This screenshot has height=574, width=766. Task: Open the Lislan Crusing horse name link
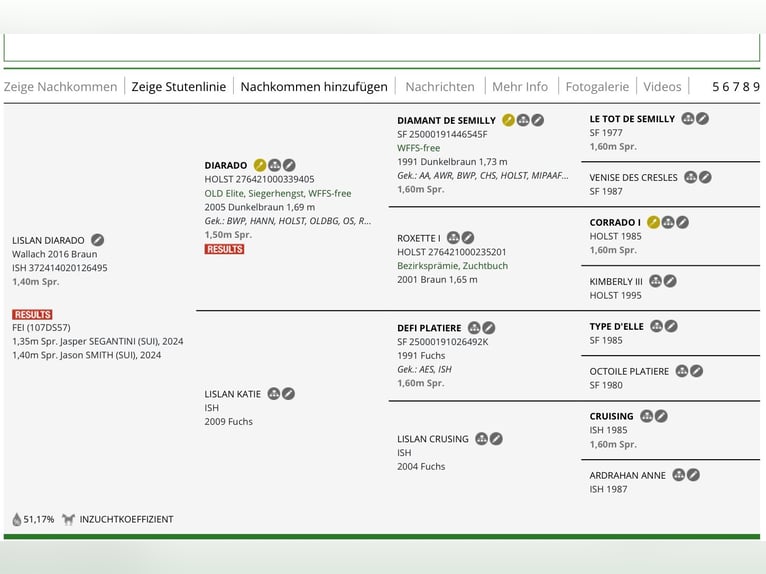tap(432, 439)
